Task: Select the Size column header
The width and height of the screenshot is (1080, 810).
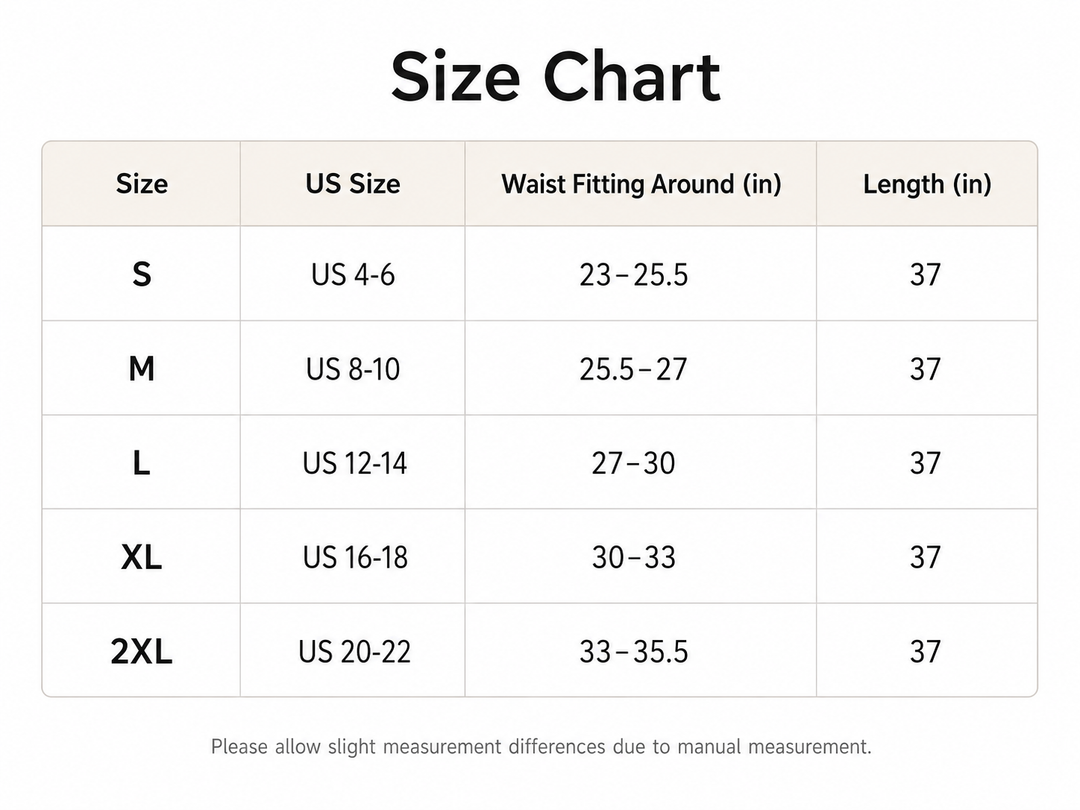Action: 142,184
